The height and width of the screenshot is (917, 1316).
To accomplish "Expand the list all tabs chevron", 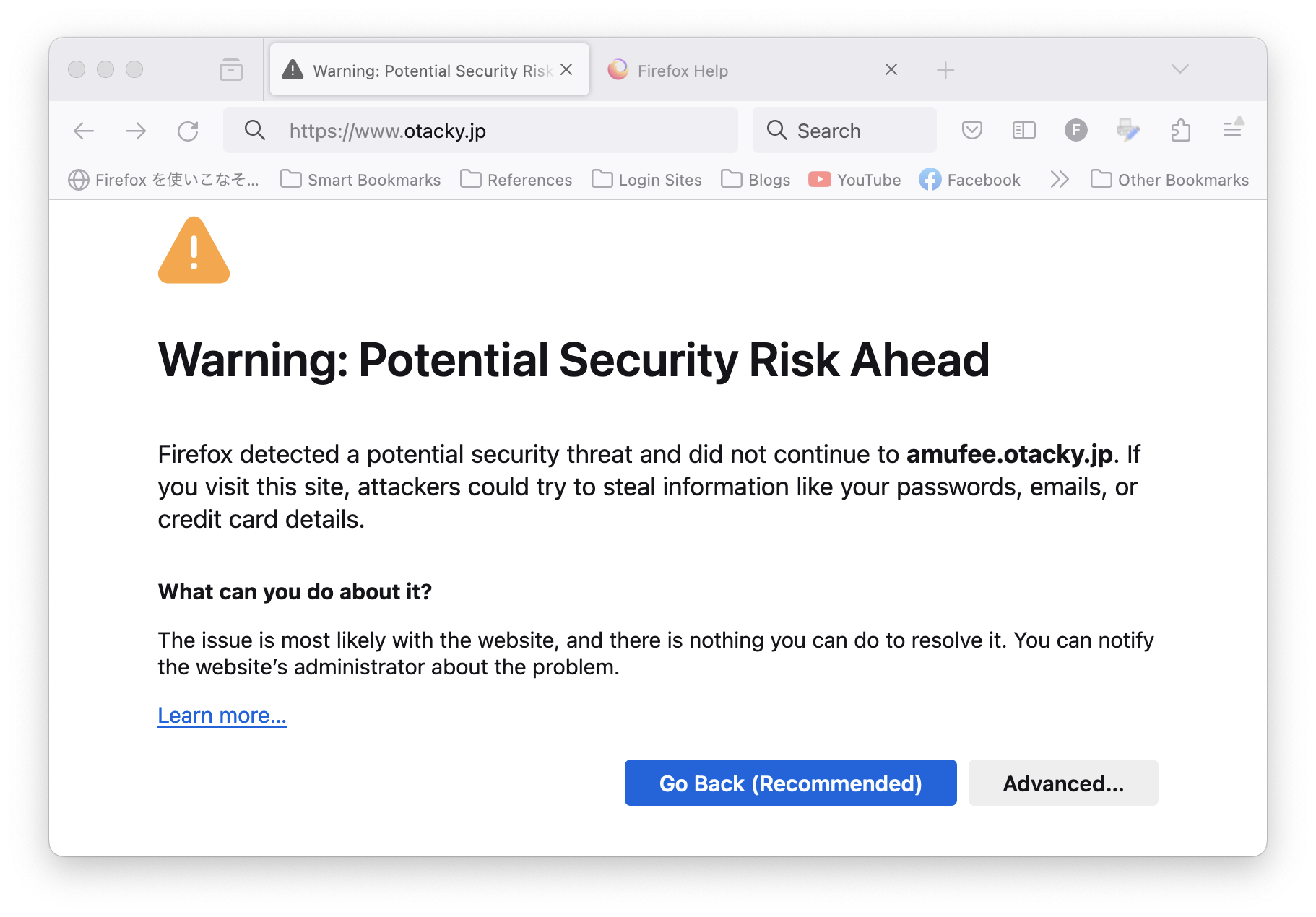I will pyautogui.click(x=1179, y=69).
